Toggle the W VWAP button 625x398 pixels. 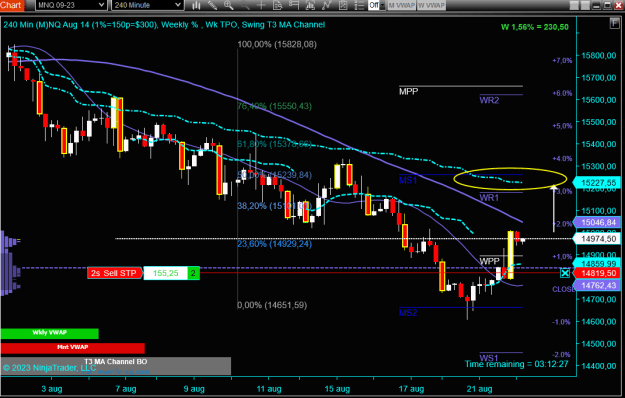pos(431,5)
